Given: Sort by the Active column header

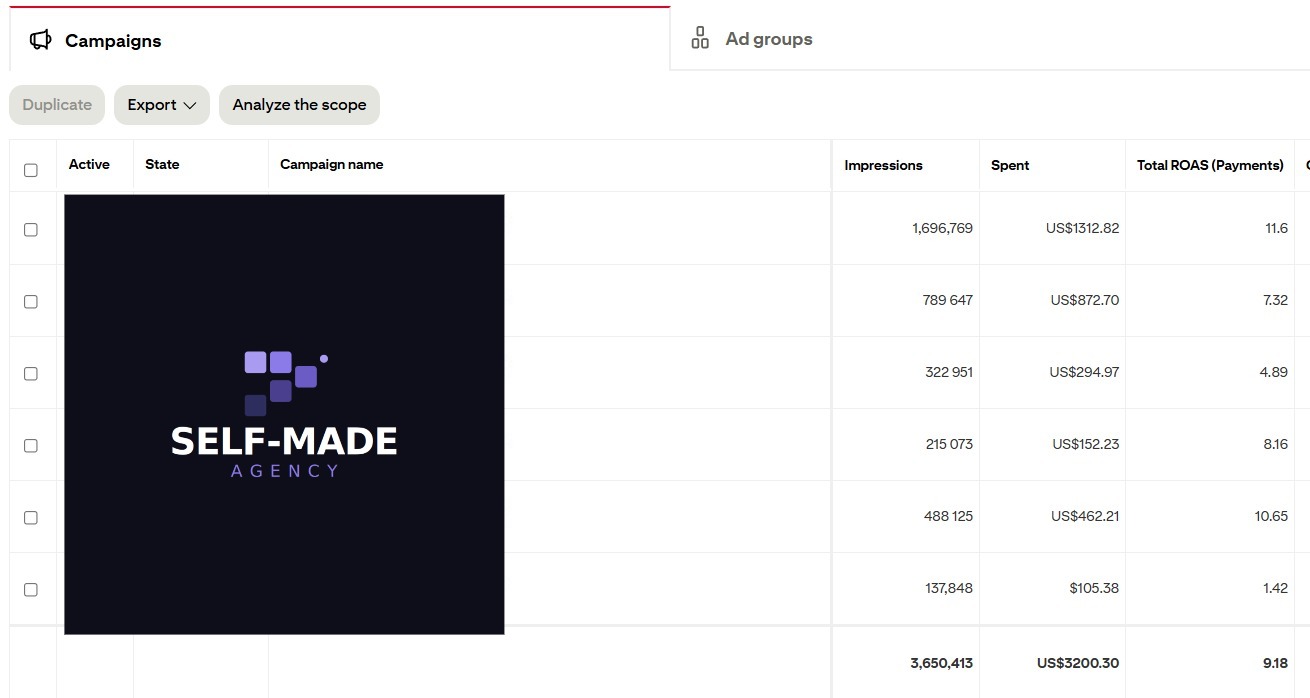Looking at the screenshot, I should (x=89, y=164).
